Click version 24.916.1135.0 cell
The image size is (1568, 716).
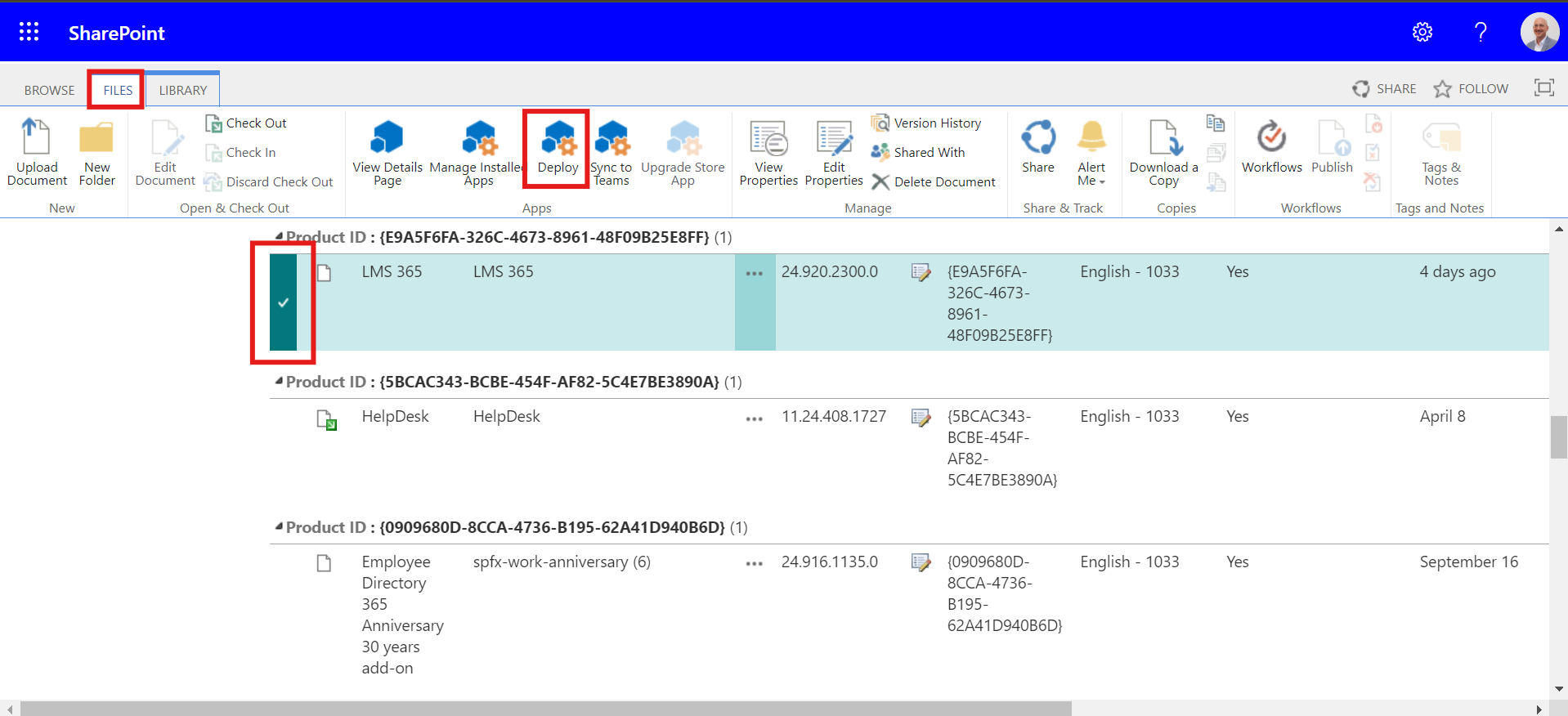(x=830, y=562)
